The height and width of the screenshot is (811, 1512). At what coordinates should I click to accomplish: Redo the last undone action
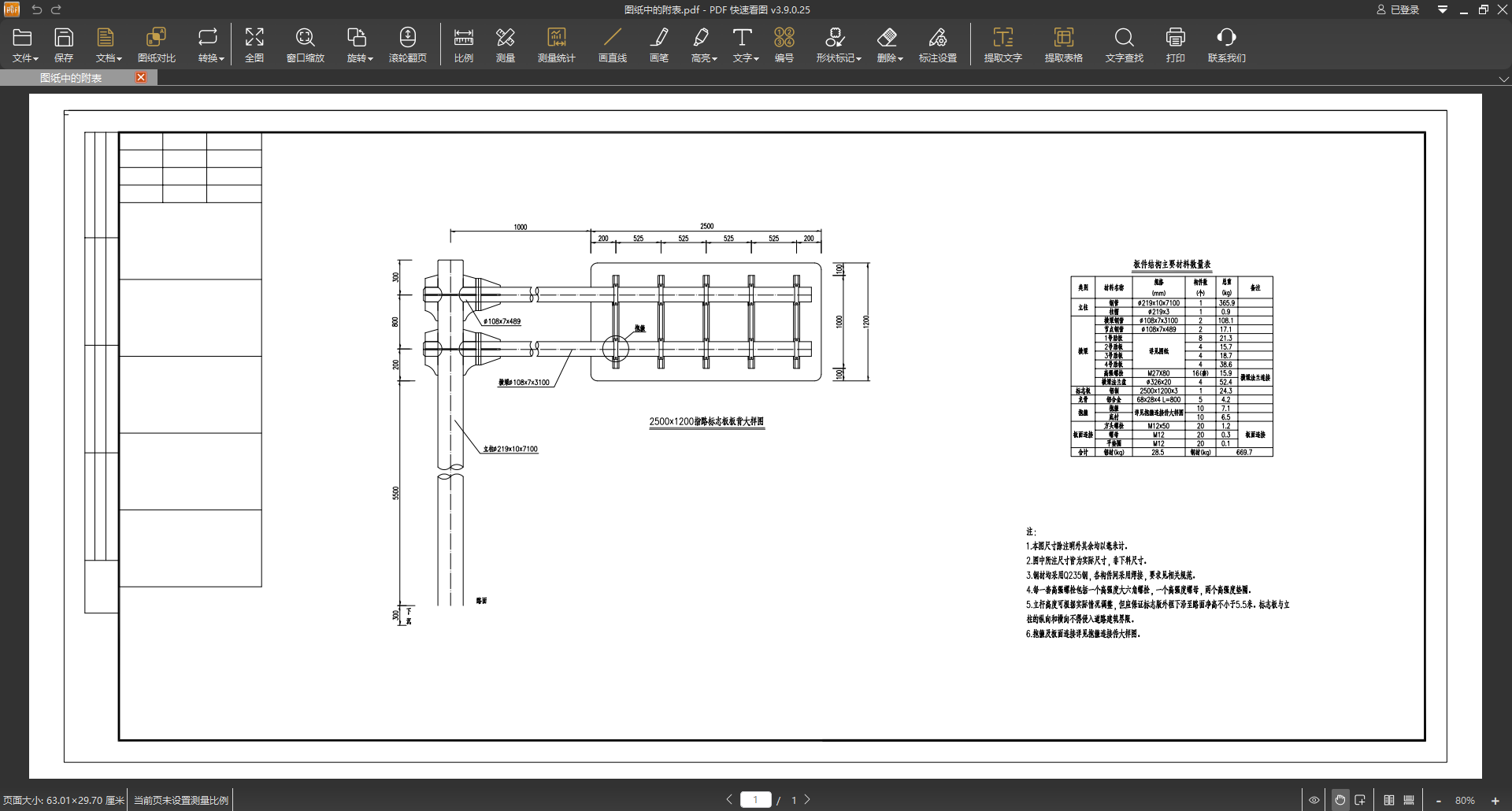[x=57, y=9]
